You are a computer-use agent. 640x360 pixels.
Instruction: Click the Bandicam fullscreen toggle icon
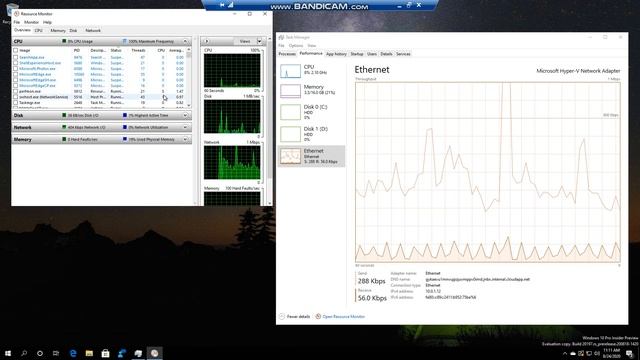pyautogui.click(x=409, y=5)
